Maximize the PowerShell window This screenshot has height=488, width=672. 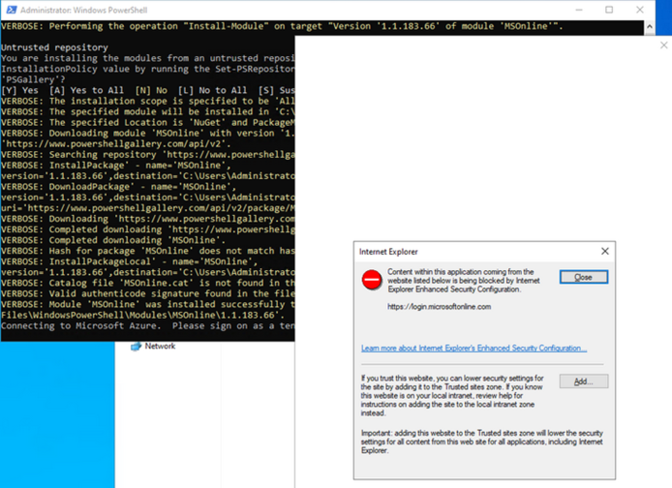[x=609, y=10]
